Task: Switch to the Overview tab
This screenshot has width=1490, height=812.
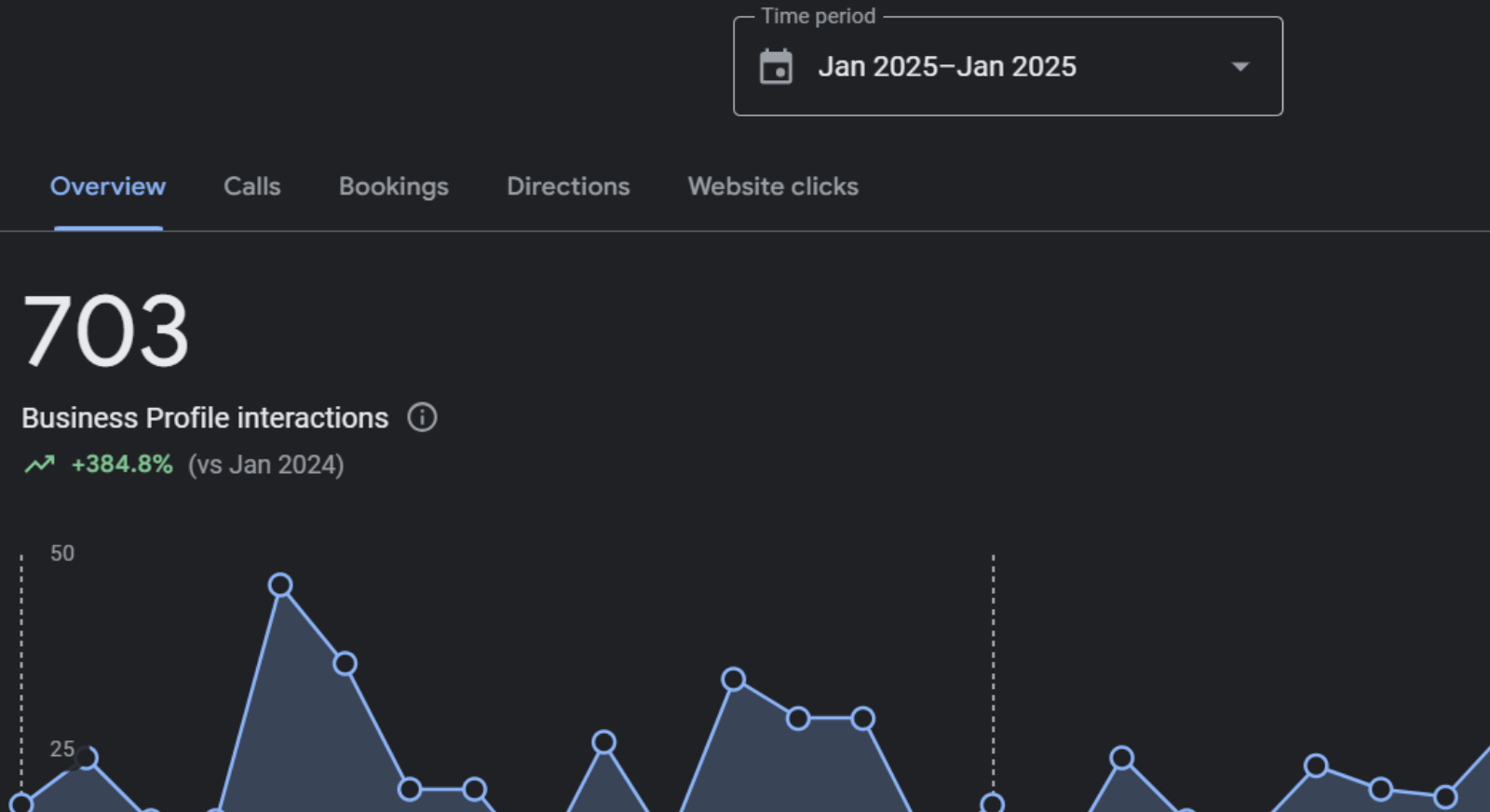Action: [x=108, y=186]
